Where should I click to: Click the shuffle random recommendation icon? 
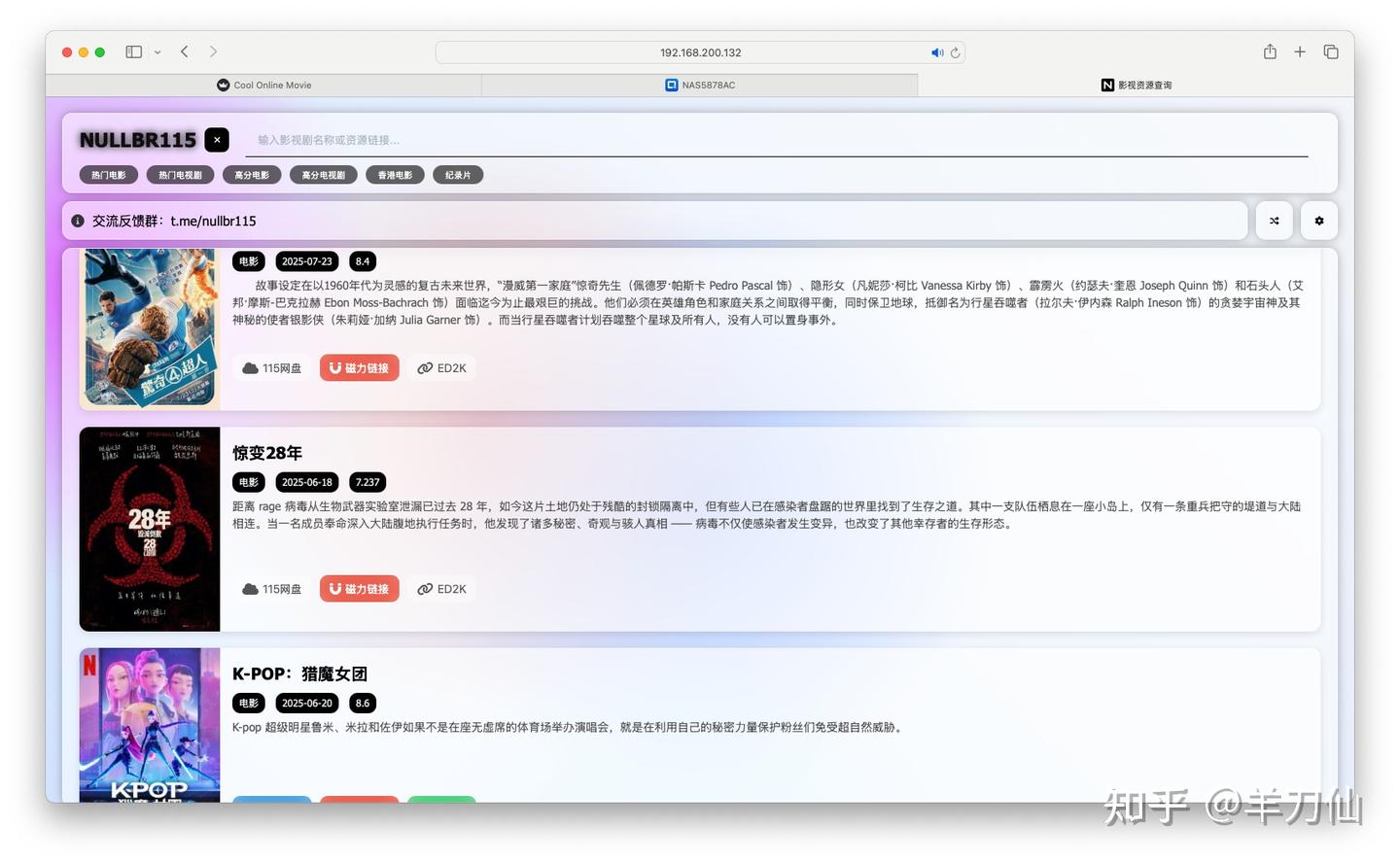1274,221
